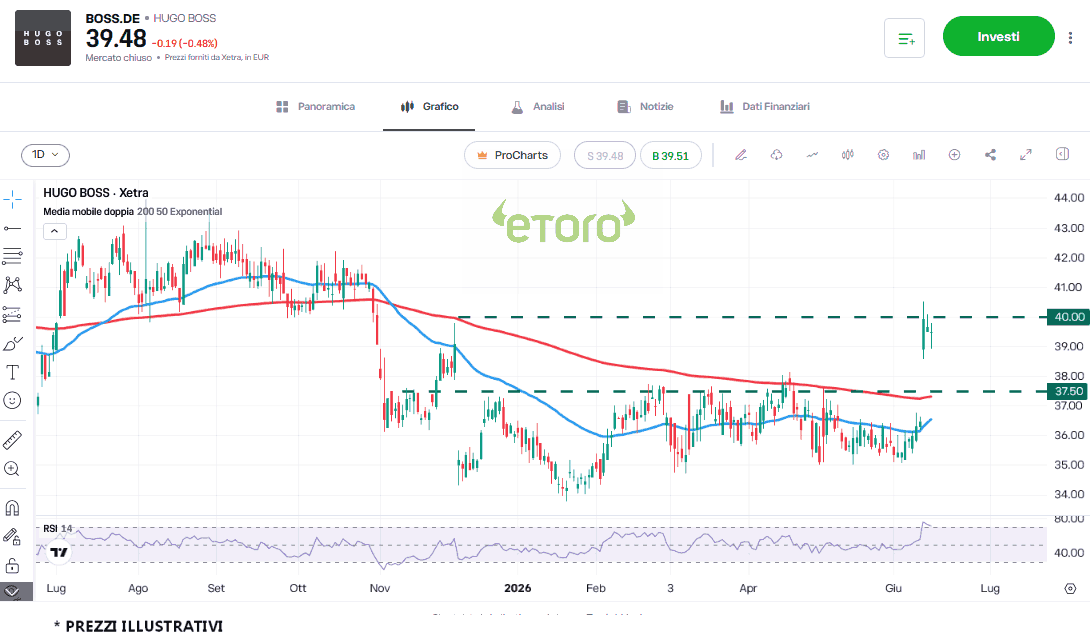
Task: Switch to the Panoramica tab
Action: (x=316, y=106)
